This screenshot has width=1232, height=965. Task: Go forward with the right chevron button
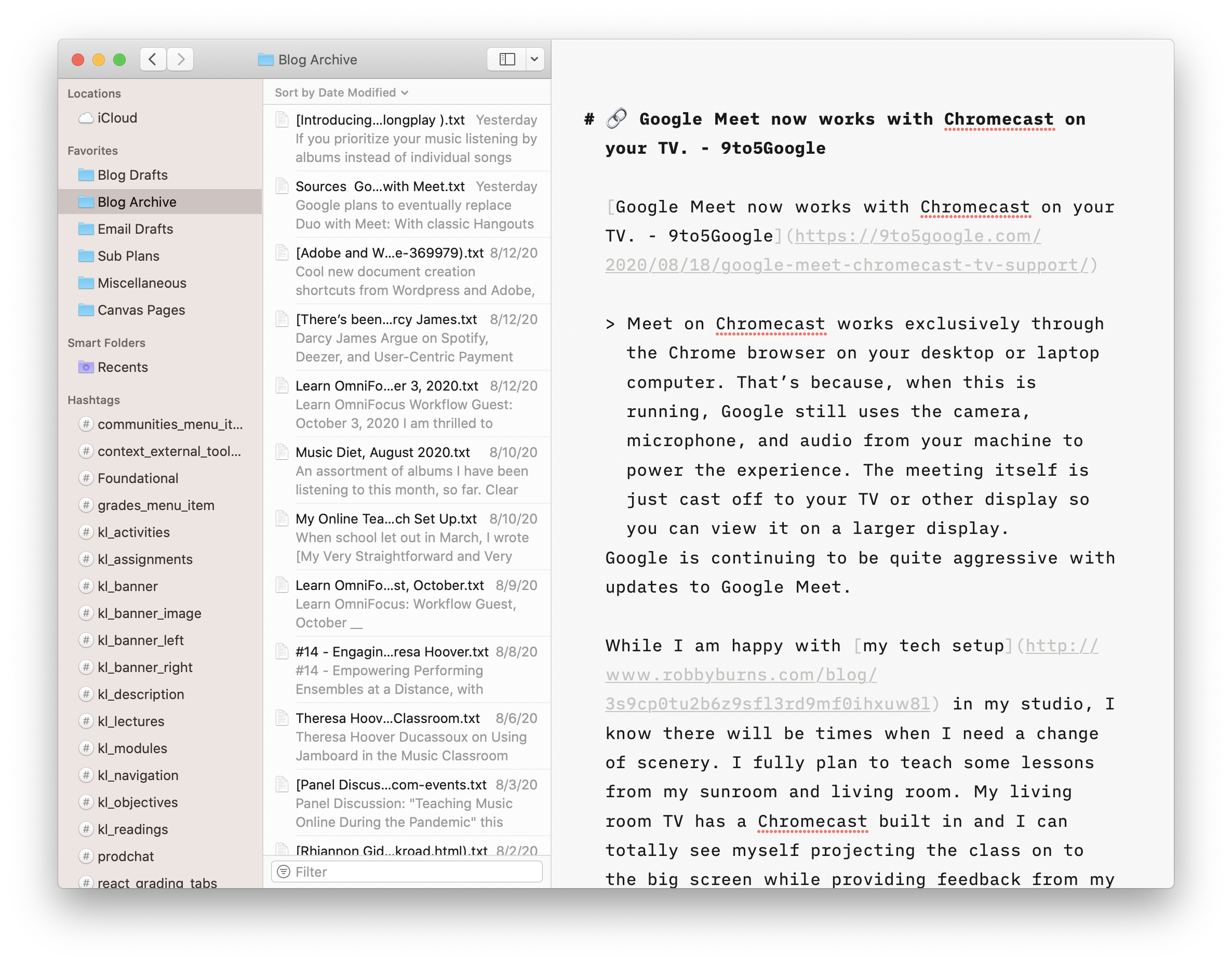click(180, 59)
